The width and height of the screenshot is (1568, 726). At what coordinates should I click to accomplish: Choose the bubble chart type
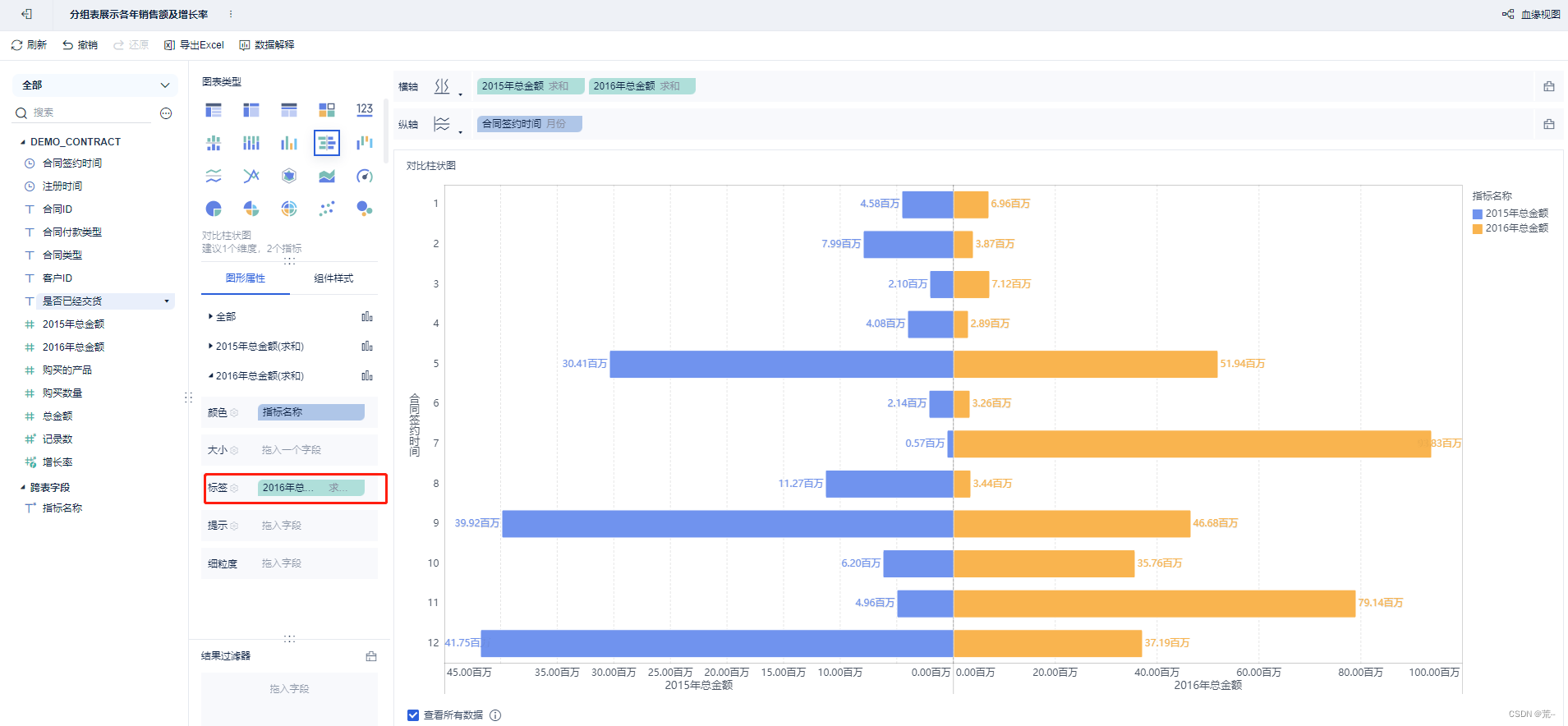coord(365,209)
